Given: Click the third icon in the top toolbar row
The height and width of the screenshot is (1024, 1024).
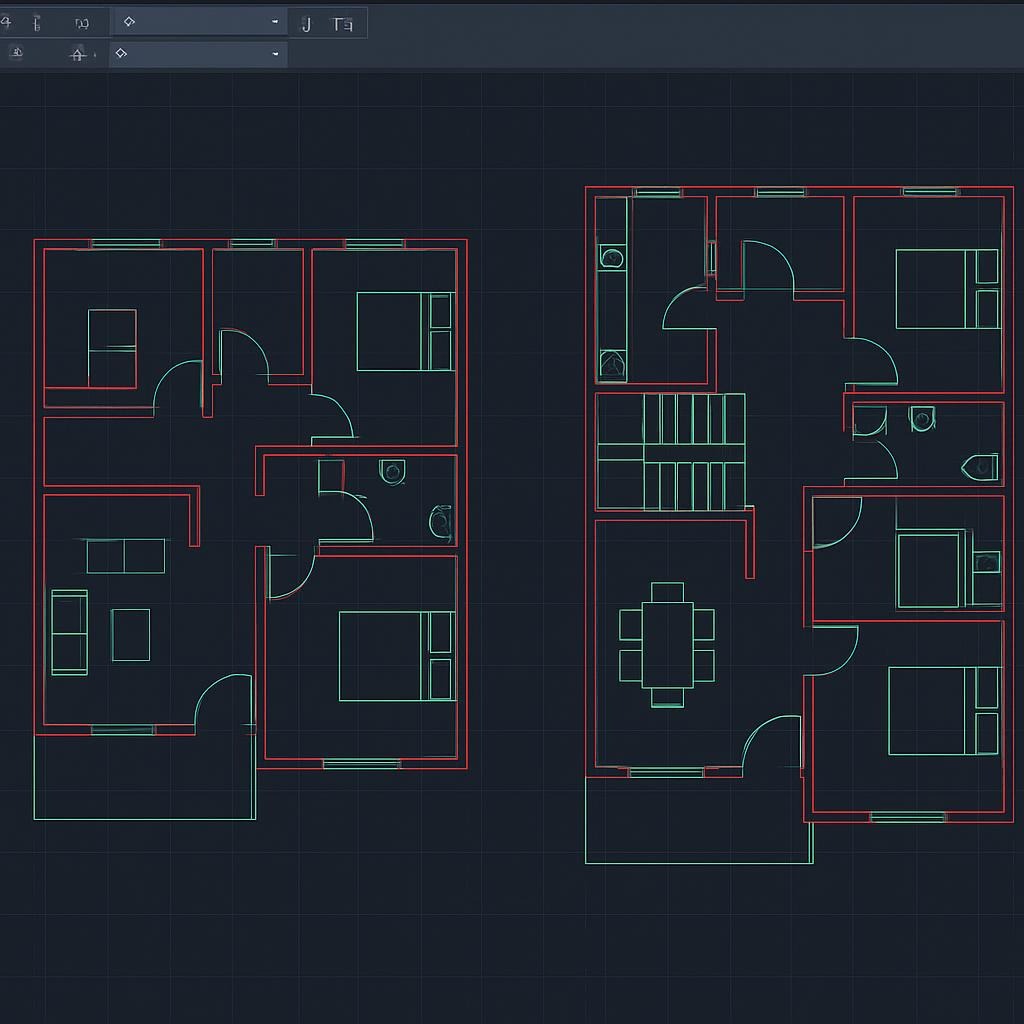Looking at the screenshot, I should (81, 23).
